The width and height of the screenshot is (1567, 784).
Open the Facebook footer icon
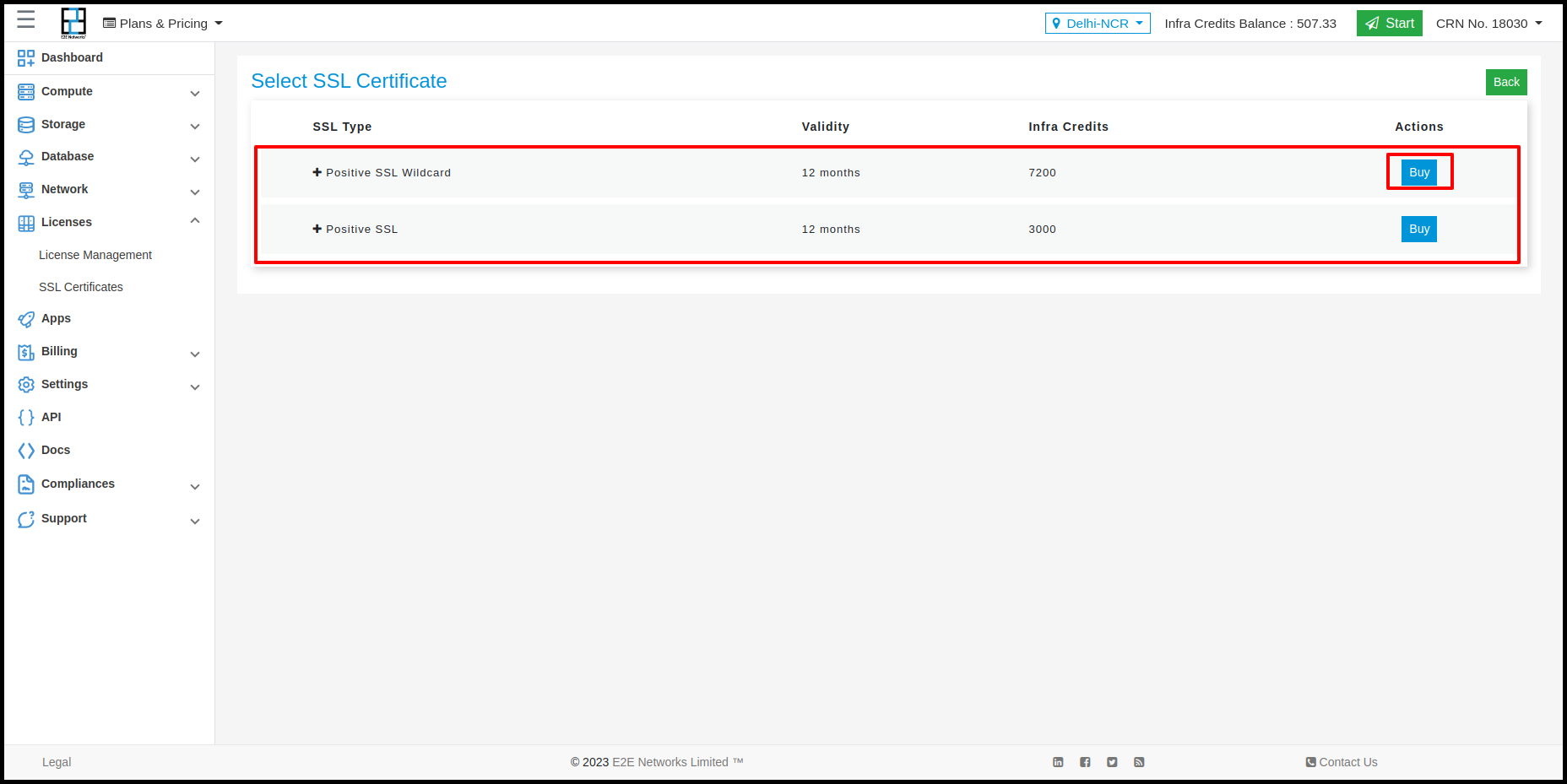click(x=1085, y=762)
